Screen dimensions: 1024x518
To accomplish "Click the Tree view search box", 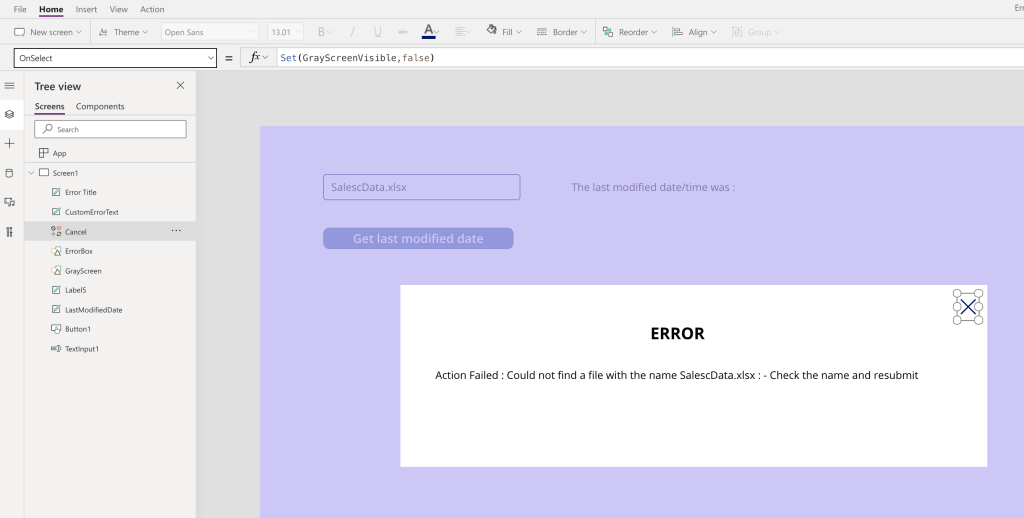I will 110,129.
